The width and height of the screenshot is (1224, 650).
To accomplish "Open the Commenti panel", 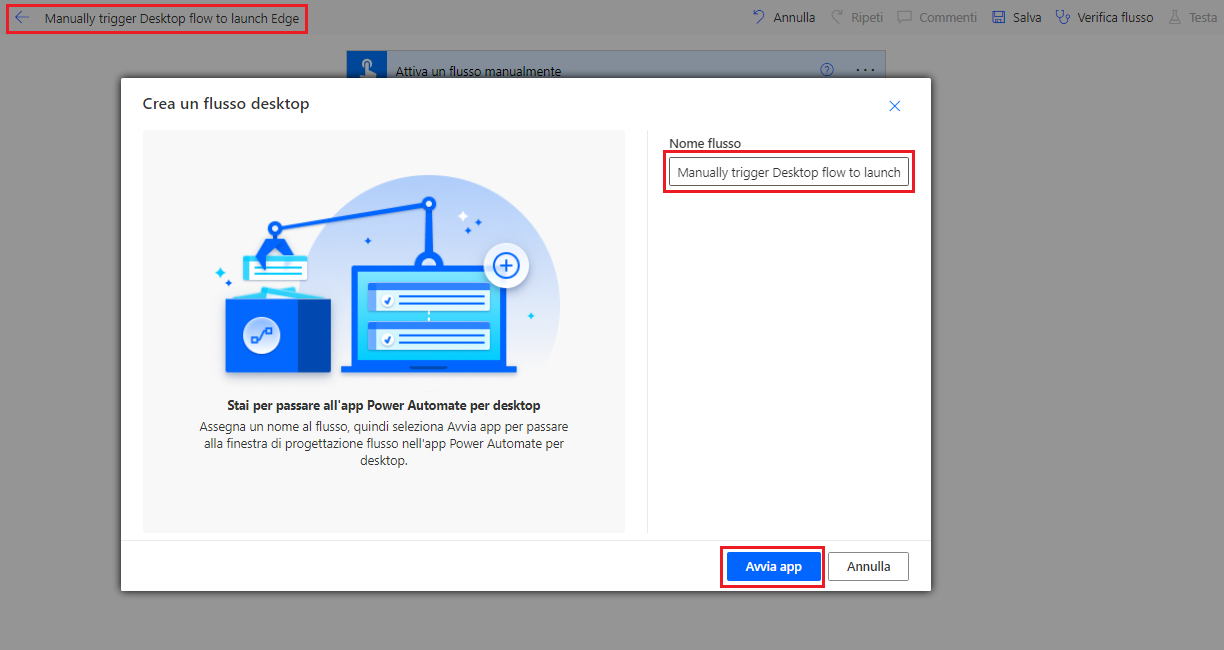I will 937,17.
